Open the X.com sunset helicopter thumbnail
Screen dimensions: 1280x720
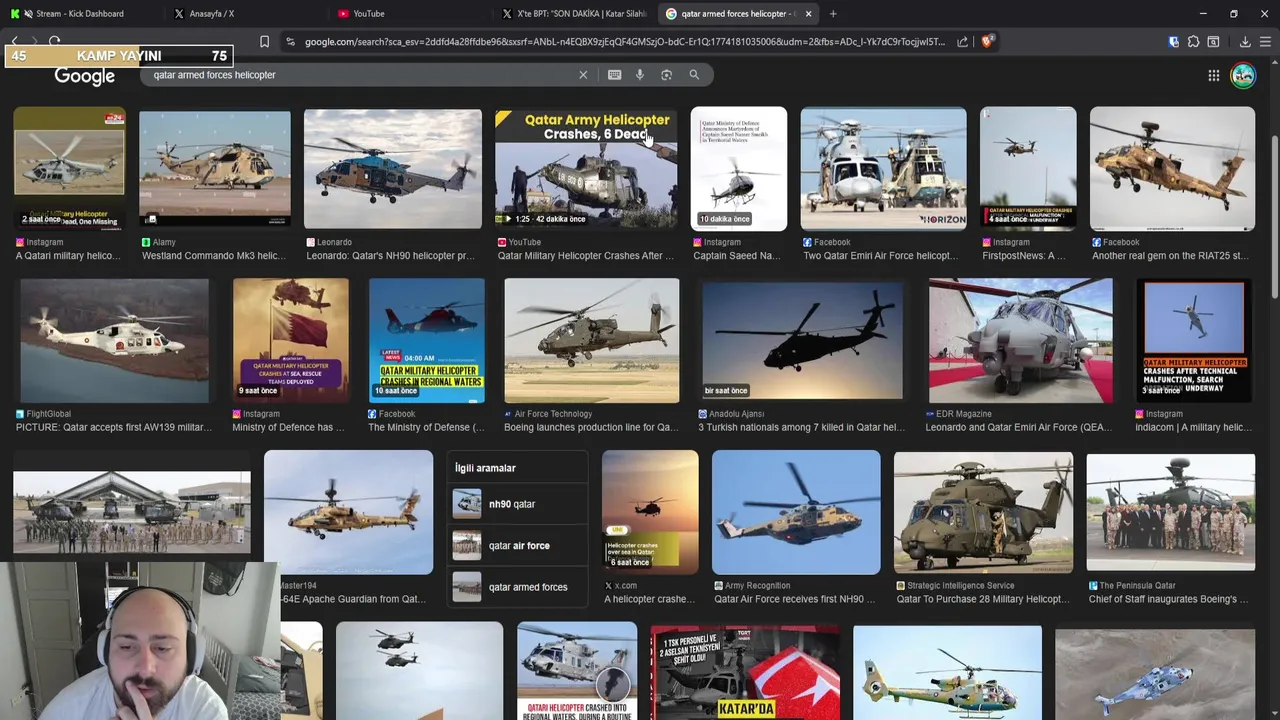click(x=650, y=512)
